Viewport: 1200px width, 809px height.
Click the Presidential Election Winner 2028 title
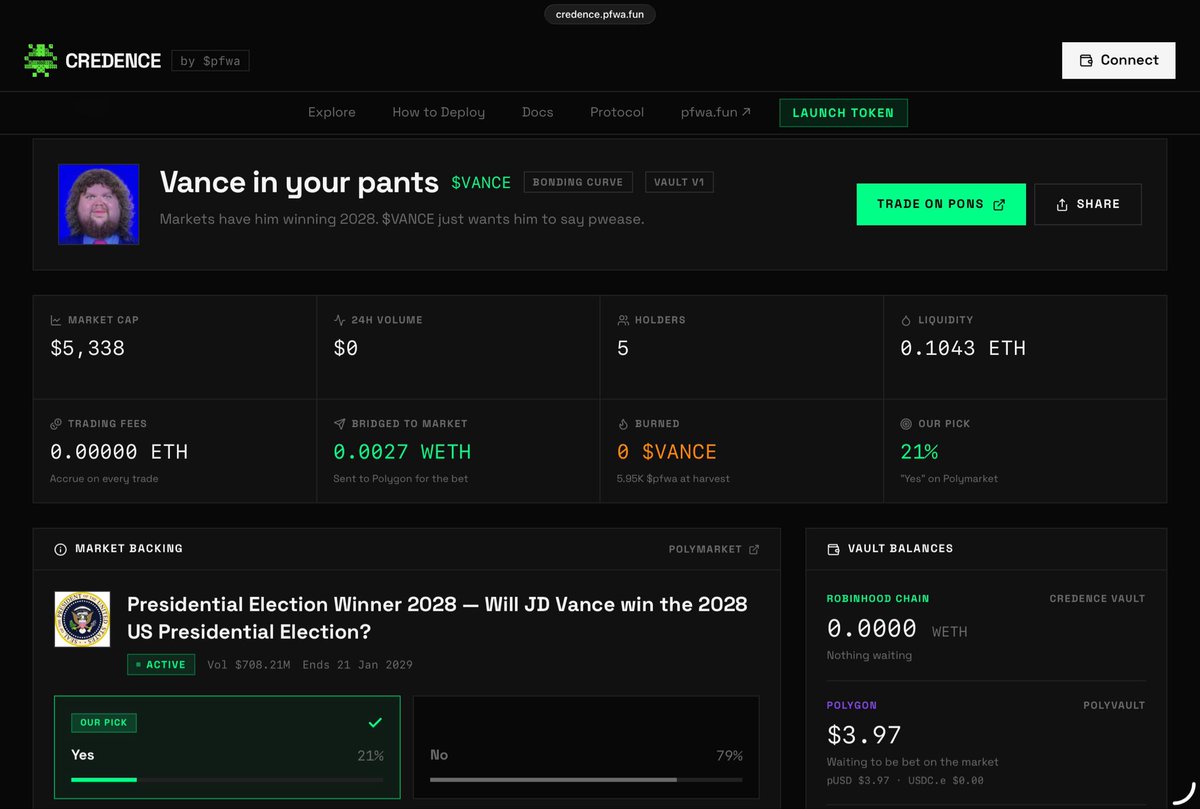point(437,618)
